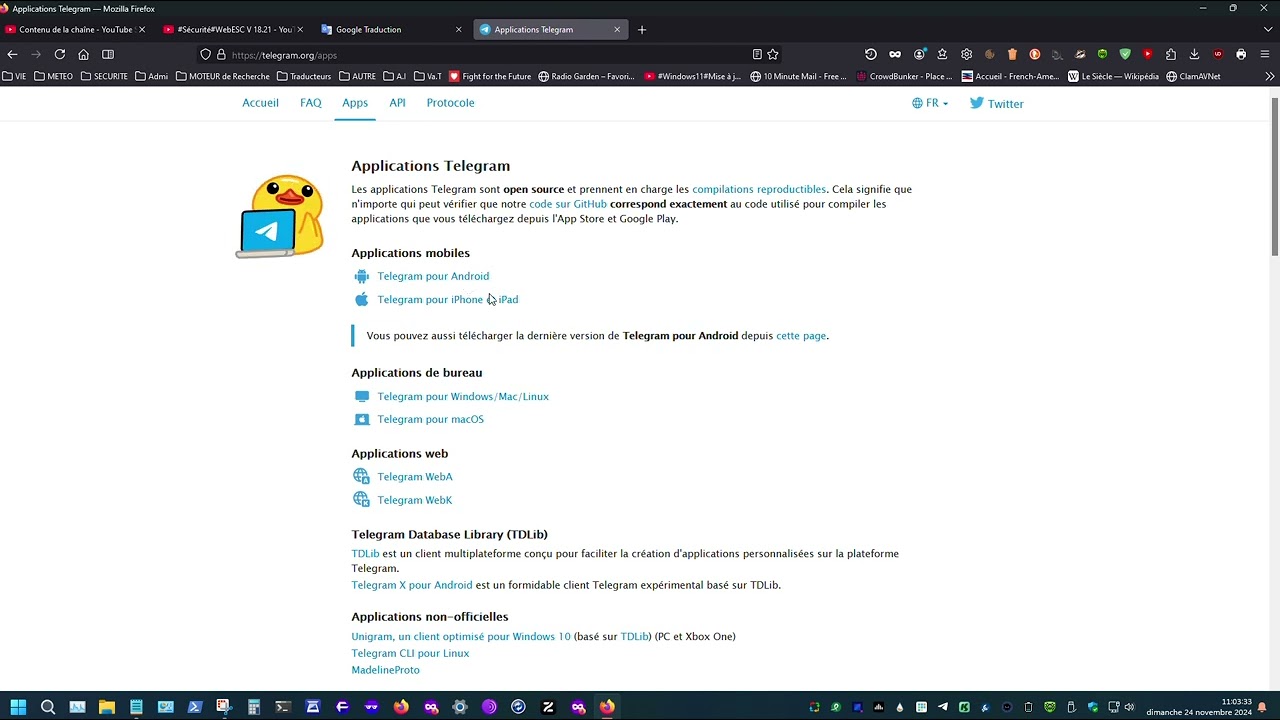Open the Extensions puzzle piece icon
Screen dimensions: 1280x720
1171,54
